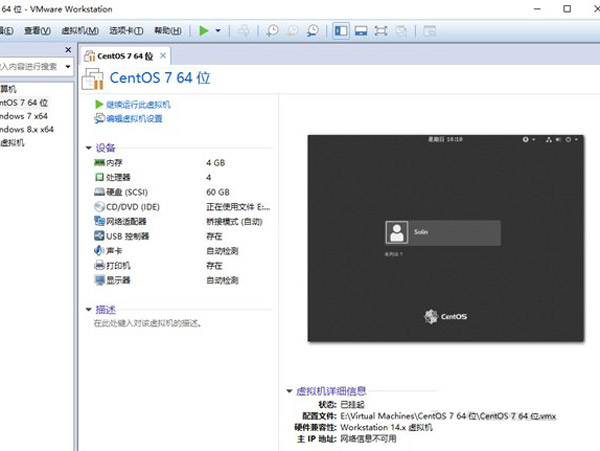Image resolution: width=600 pixels, height=451 pixels.
Task: Click the Send Ctrl+Alt+Del toolbar icon
Action: click(244, 31)
